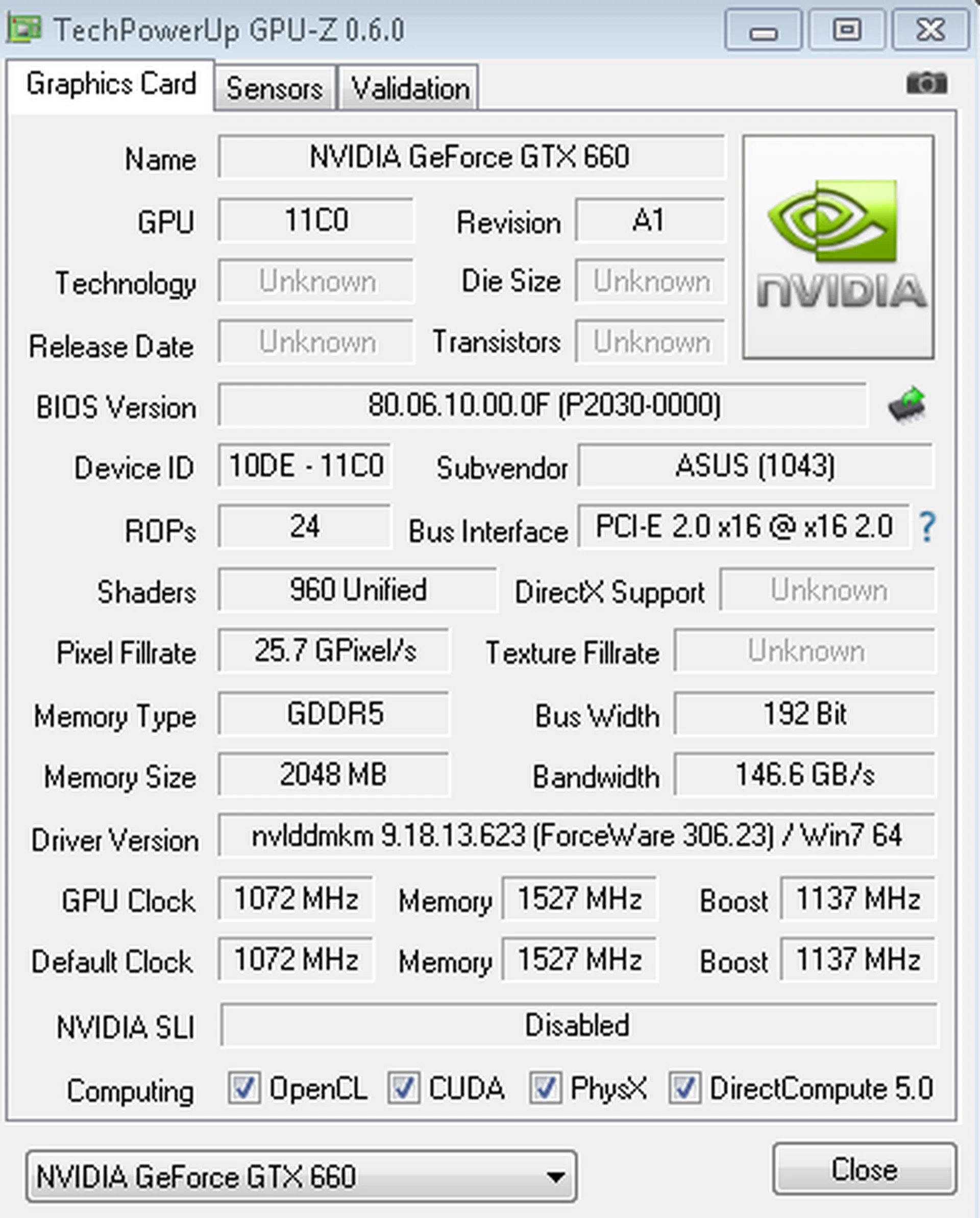Select the Graphics Card tab
Screen dimensions: 980x1218
click(111, 85)
